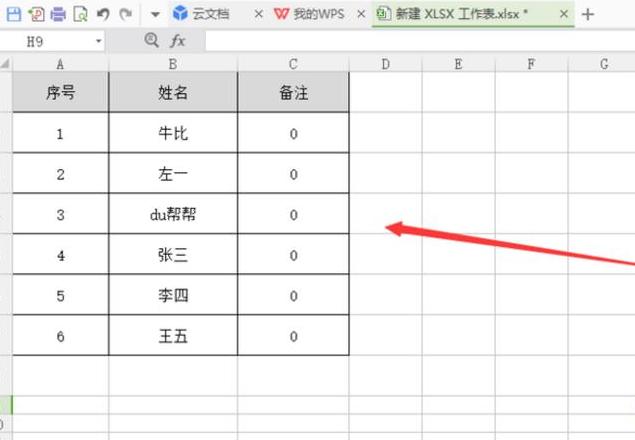Click the zoom magnifier icon by formula bar
This screenshot has width=635, height=440.
coord(151,41)
